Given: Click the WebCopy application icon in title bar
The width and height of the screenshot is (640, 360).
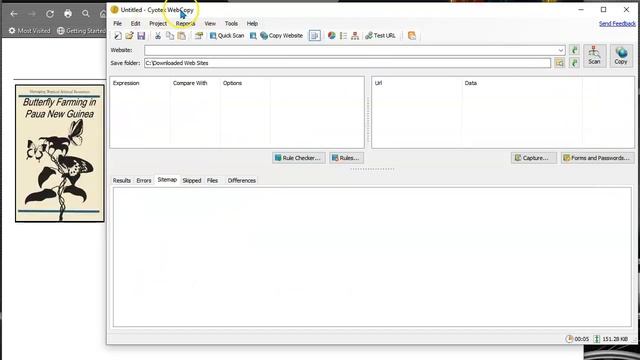Looking at the screenshot, I should click(115, 10).
